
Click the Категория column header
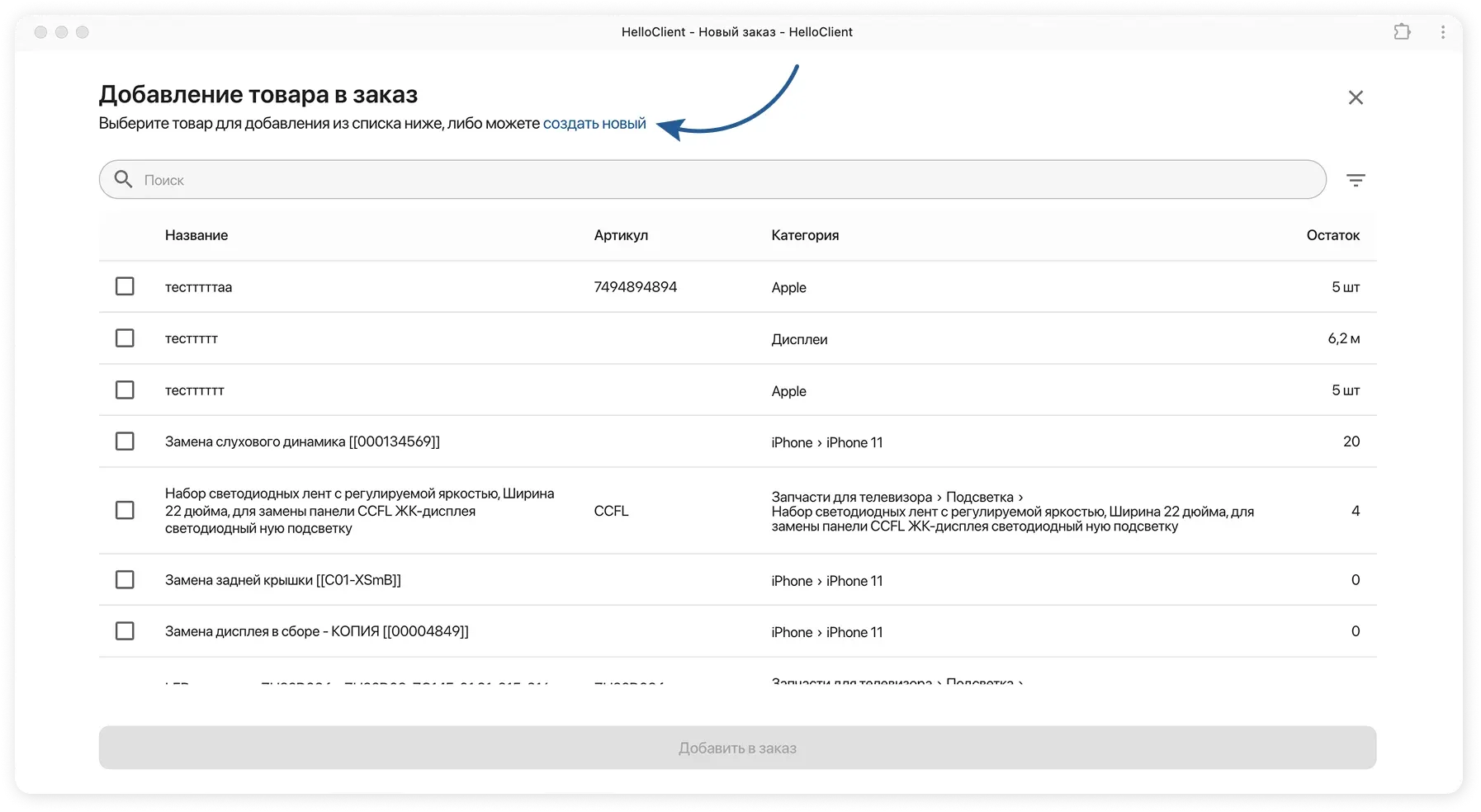point(805,235)
